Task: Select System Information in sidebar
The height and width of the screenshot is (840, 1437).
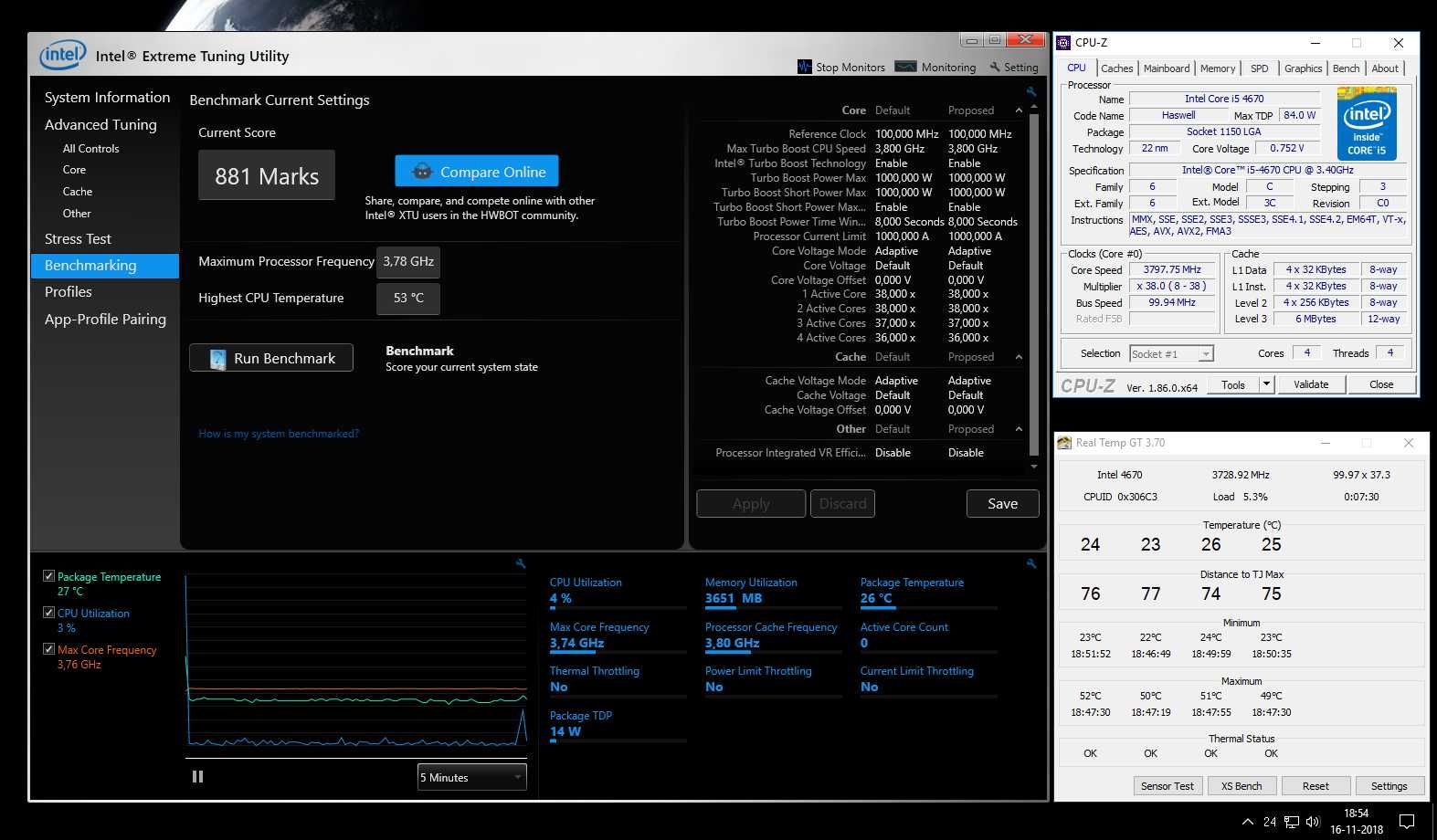Action: pyautogui.click(x=107, y=97)
